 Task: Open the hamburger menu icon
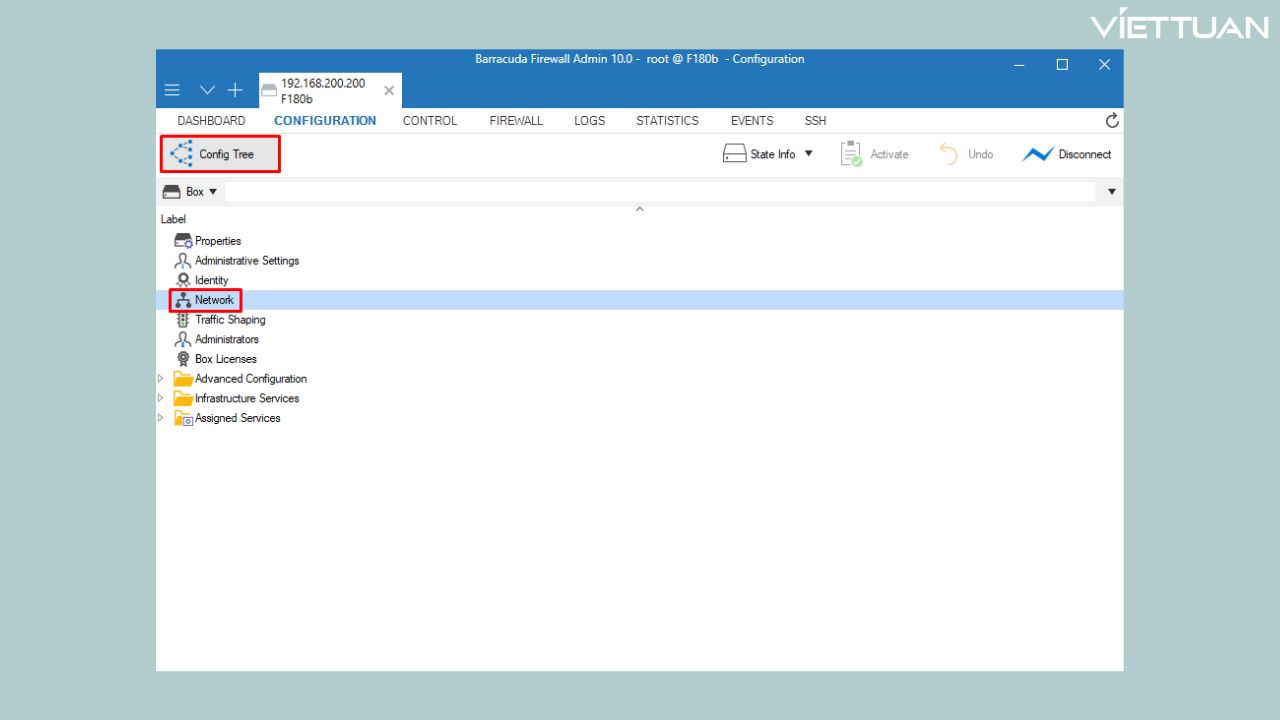172,89
